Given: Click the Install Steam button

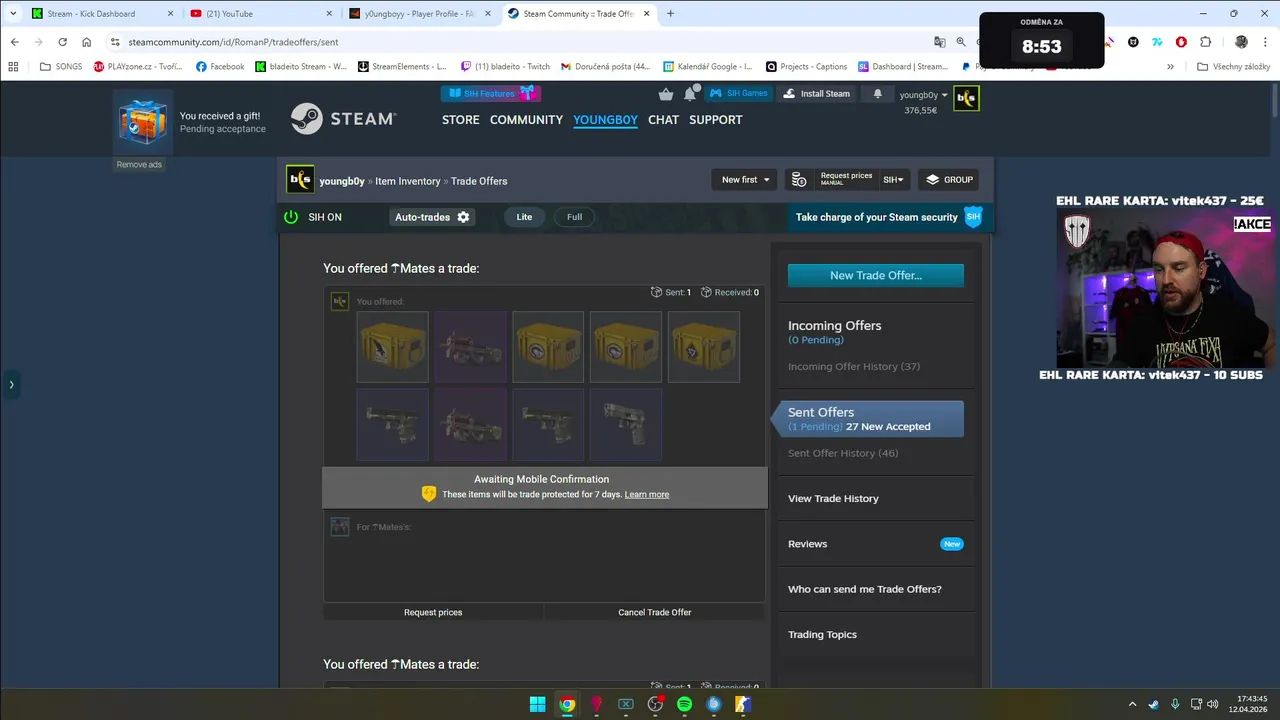Looking at the screenshot, I should coord(817,94).
